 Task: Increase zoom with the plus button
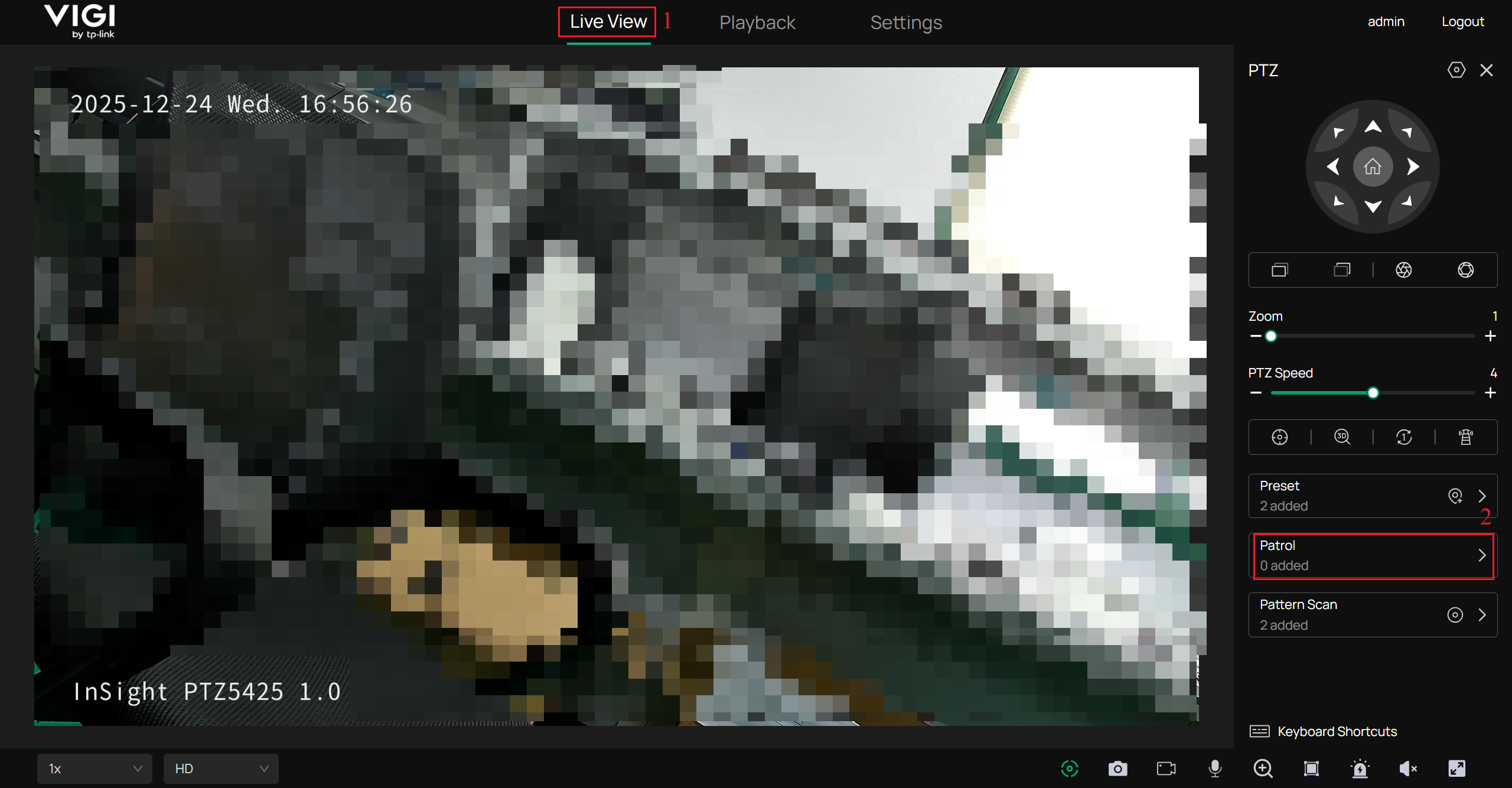(x=1490, y=336)
